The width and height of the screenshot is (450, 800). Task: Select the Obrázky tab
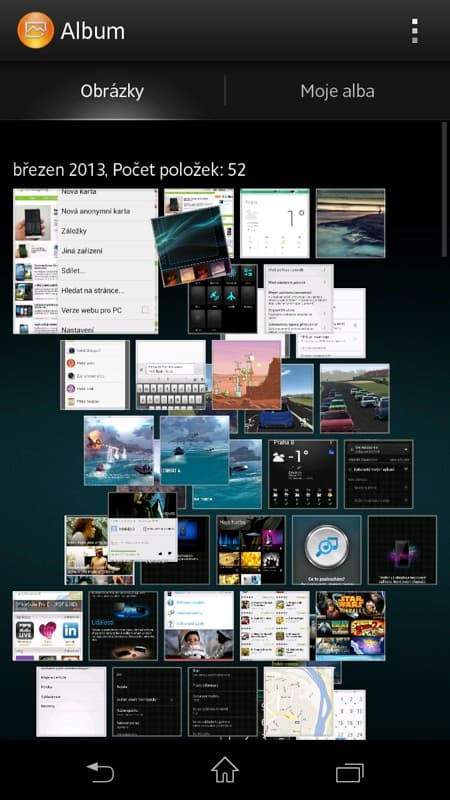pos(112,91)
